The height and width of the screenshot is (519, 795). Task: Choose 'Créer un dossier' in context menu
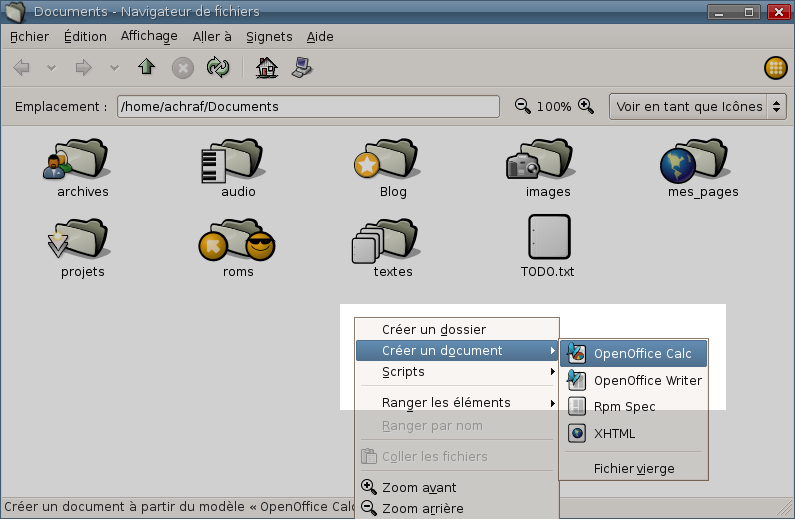click(457, 329)
